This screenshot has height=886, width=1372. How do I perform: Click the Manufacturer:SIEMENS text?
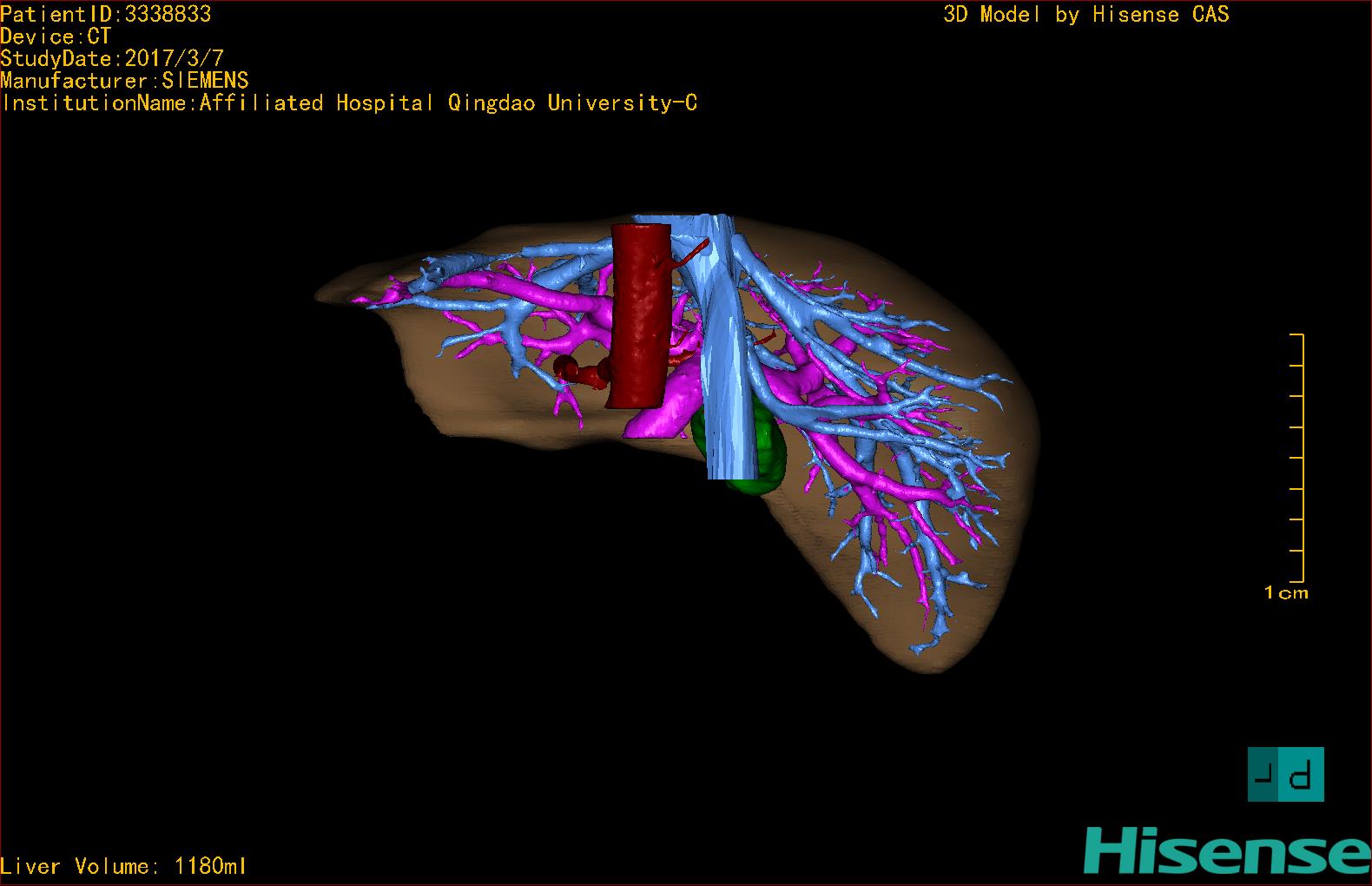tap(124, 81)
